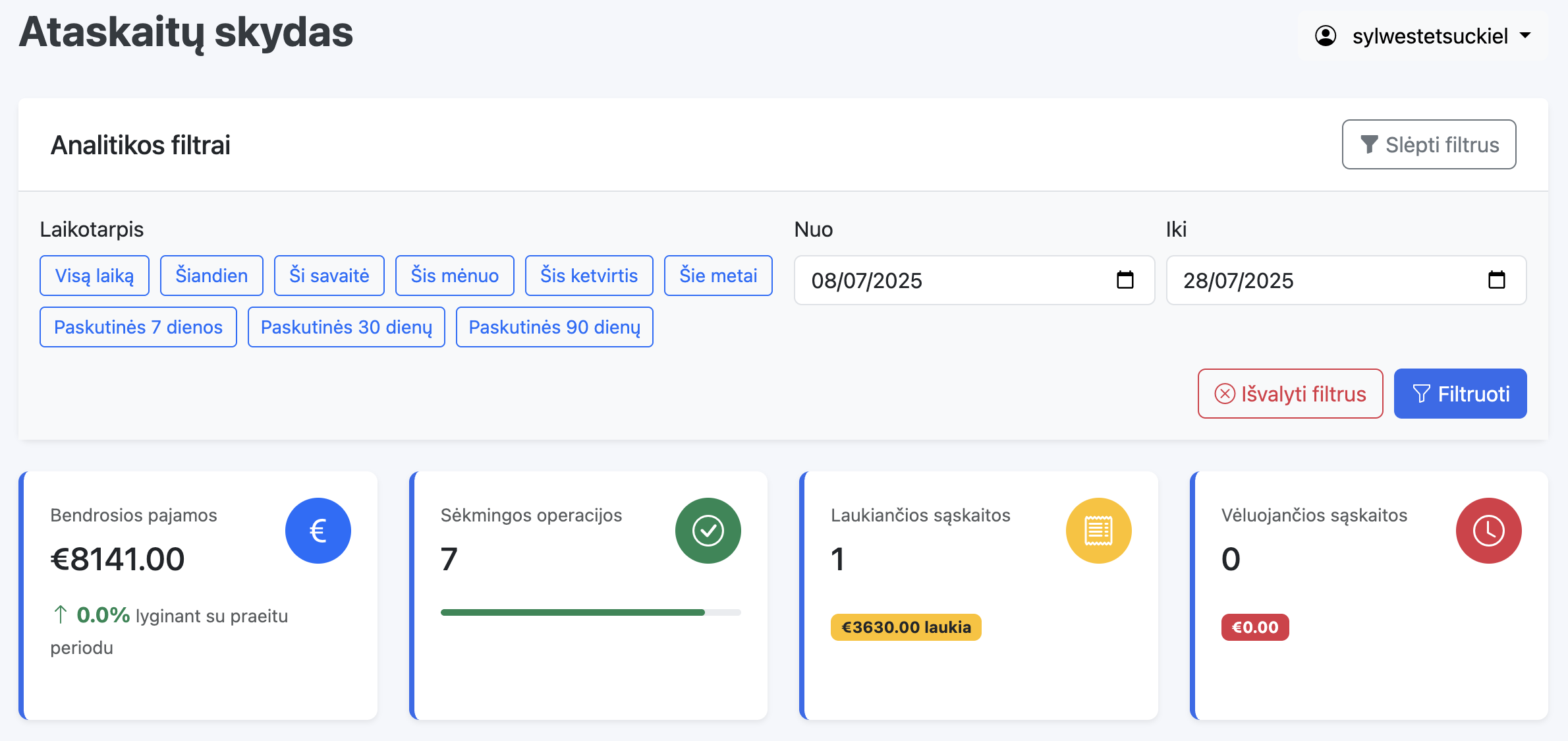The image size is (1568, 741).
Task: Open calendar picker in Nuo date field
Action: click(x=1125, y=280)
